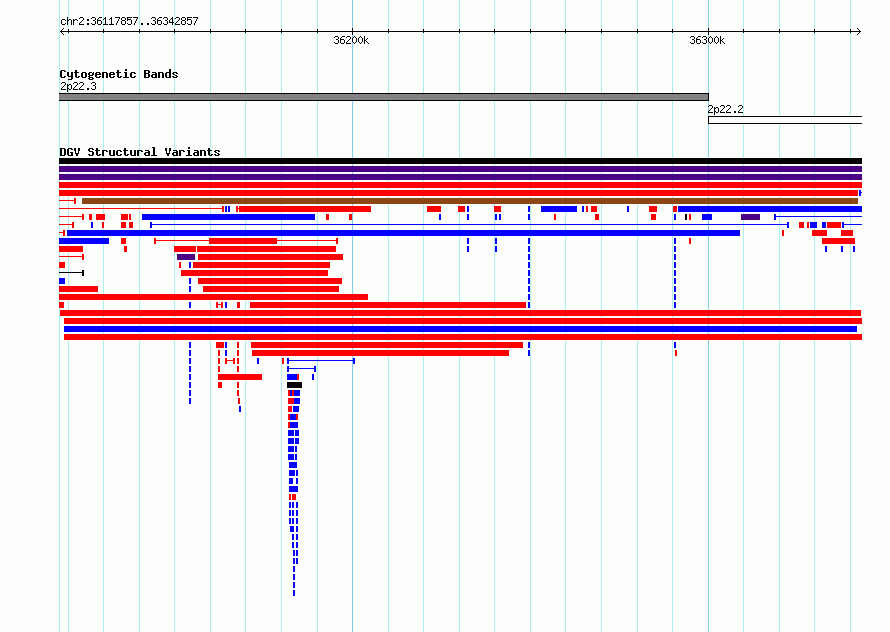Click the 36300k ruler label

tap(707, 40)
